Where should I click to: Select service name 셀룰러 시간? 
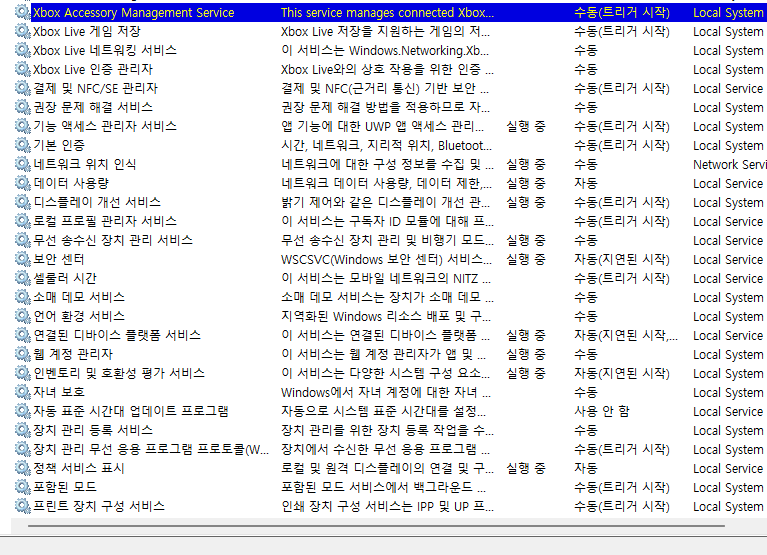[x=65, y=278]
